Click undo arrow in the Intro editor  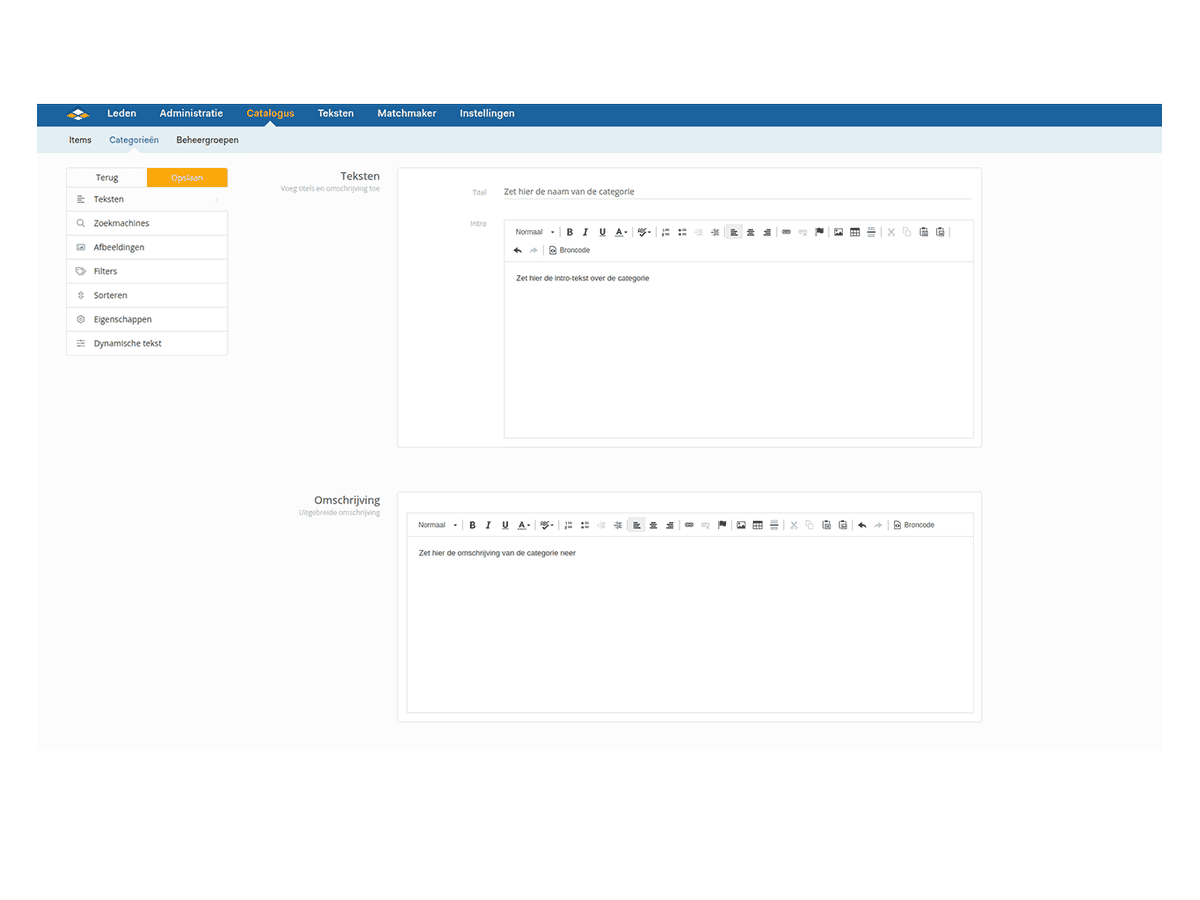coord(517,250)
